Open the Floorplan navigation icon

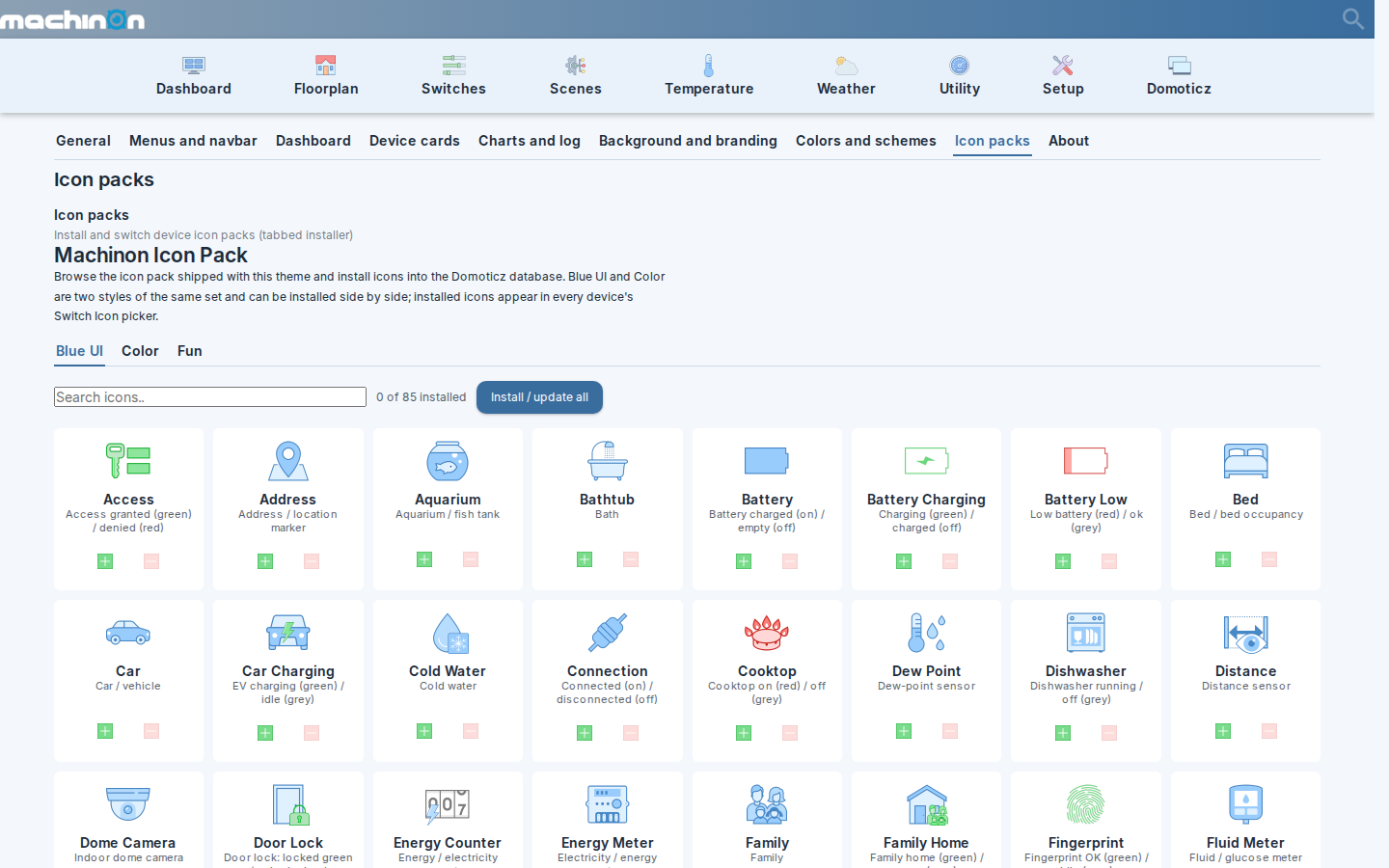326,66
